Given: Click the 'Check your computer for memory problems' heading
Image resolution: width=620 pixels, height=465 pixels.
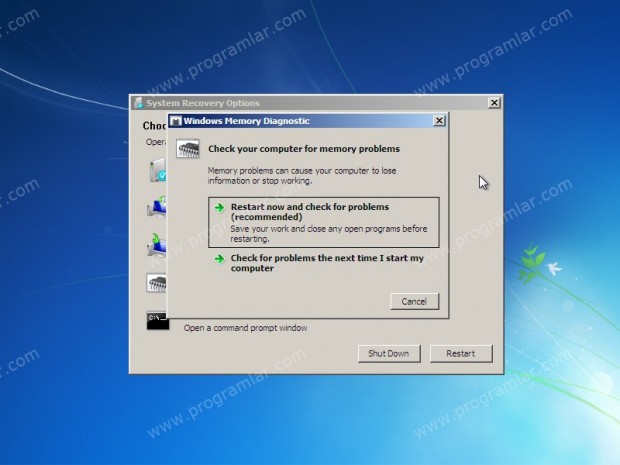Looking at the screenshot, I should [x=304, y=149].
